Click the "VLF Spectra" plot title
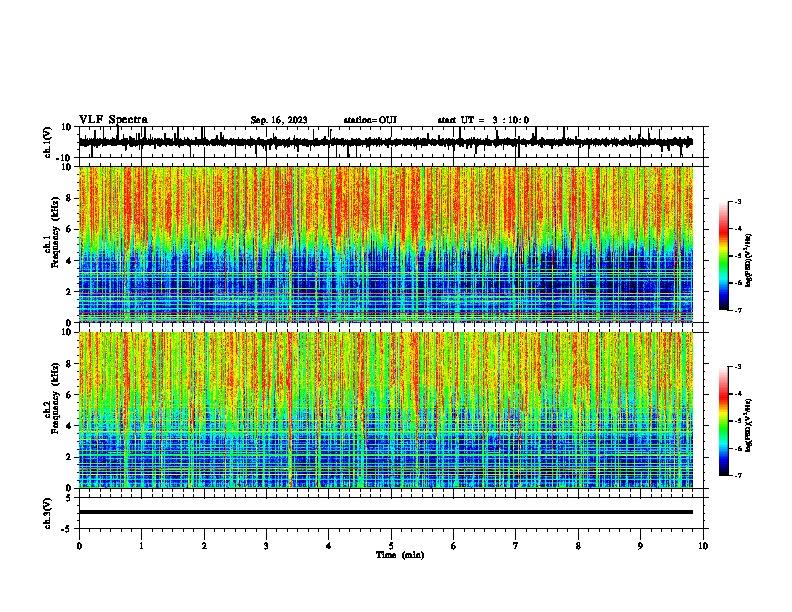 pos(113,120)
